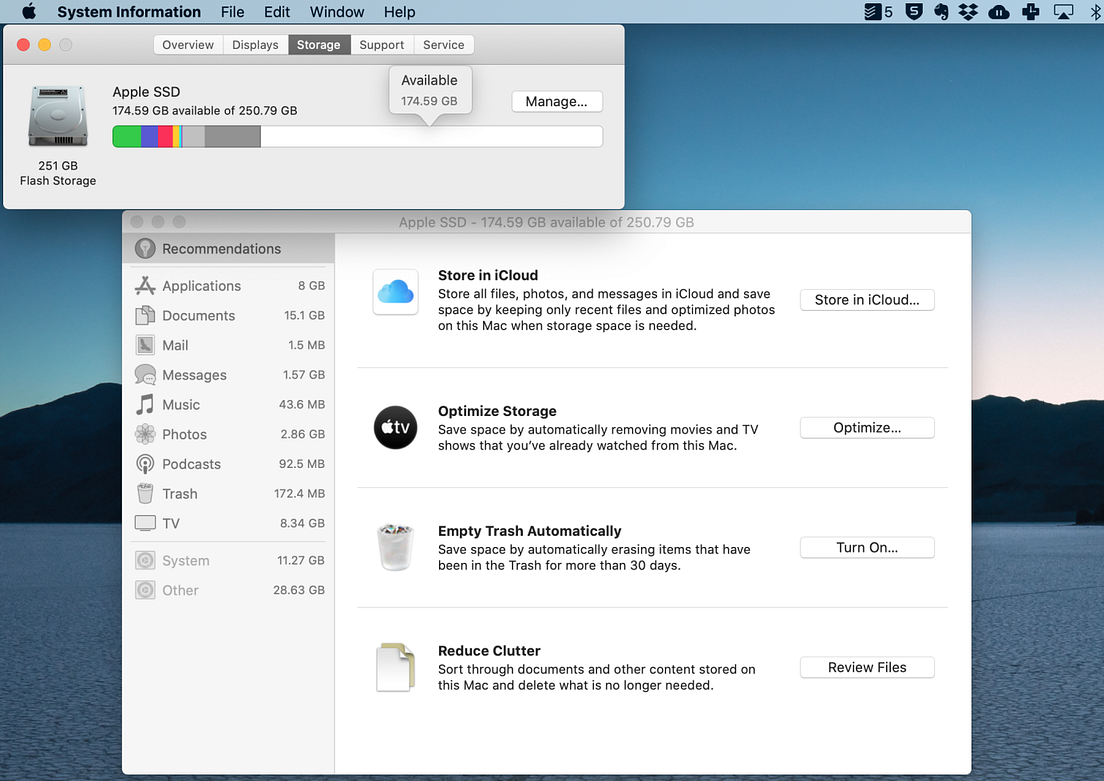Image resolution: width=1104 pixels, height=781 pixels.
Task: Select the Messages icon in the sidebar
Action: [x=144, y=375]
